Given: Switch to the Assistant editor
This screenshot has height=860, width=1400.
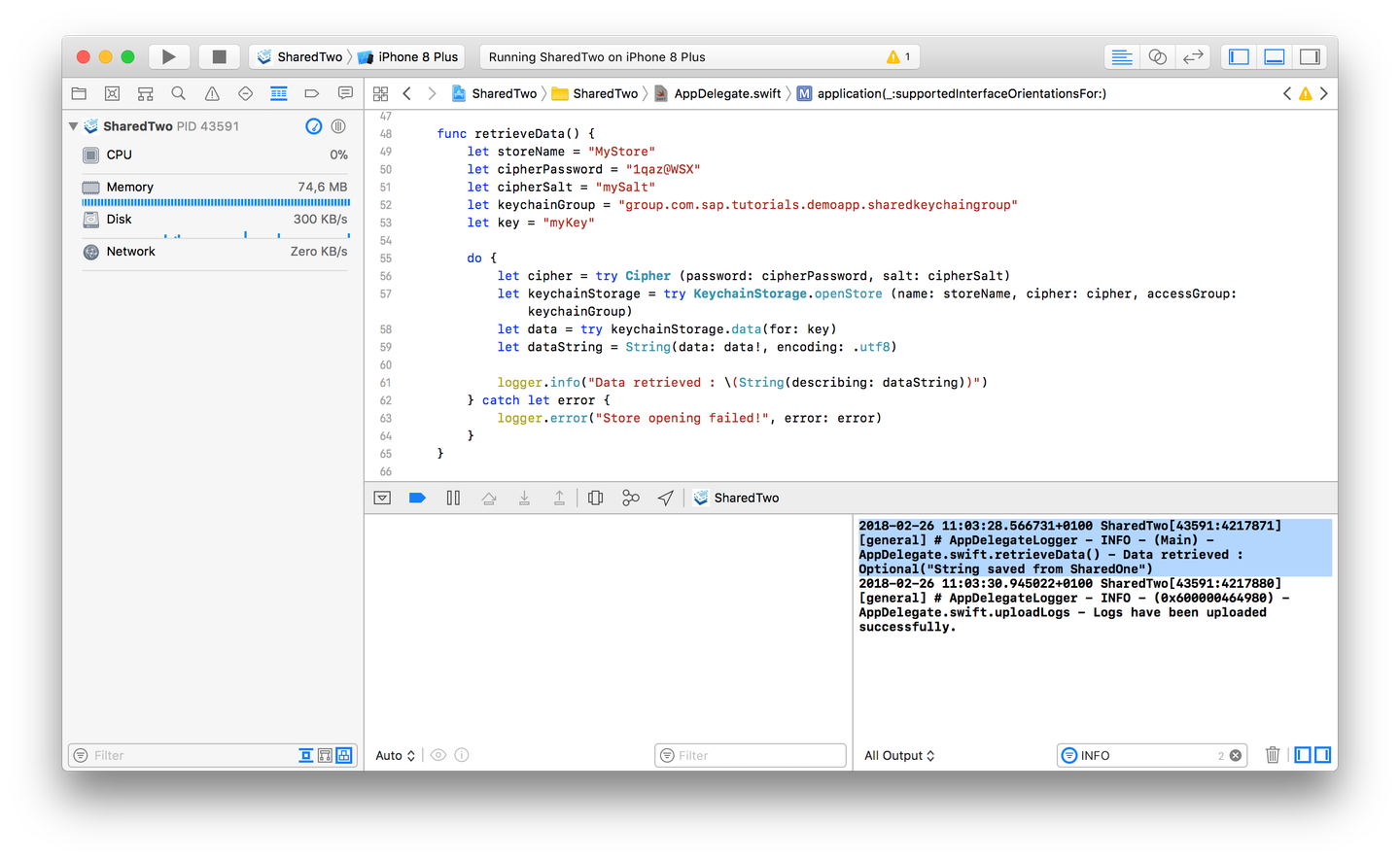Looking at the screenshot, I should tap(1157, 56).
